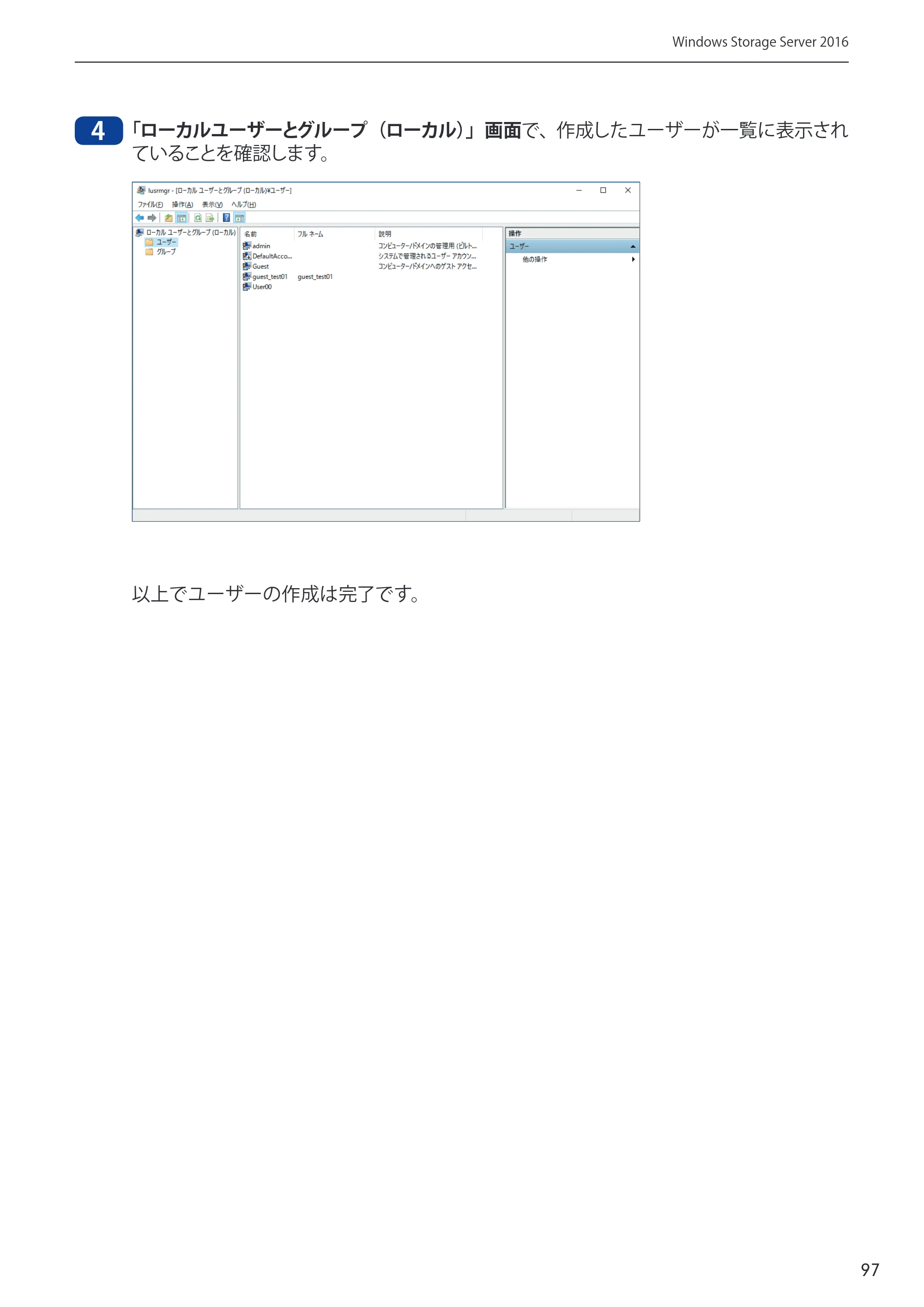The image size is (924, 1307).
Task: Sort by the フル ネーム column header
Action: (334, 234)
